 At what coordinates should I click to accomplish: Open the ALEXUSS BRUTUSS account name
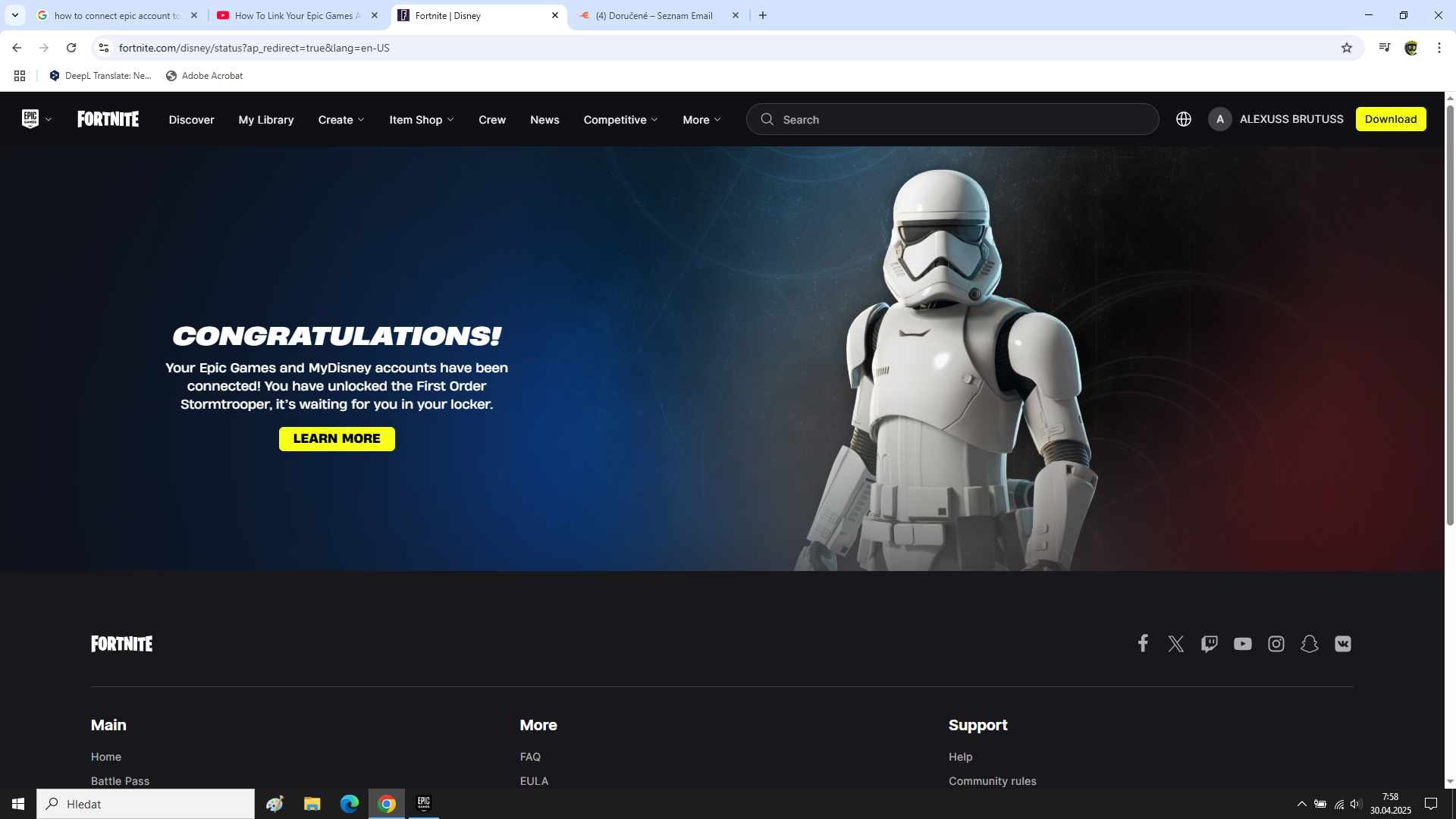[1291, 119]
